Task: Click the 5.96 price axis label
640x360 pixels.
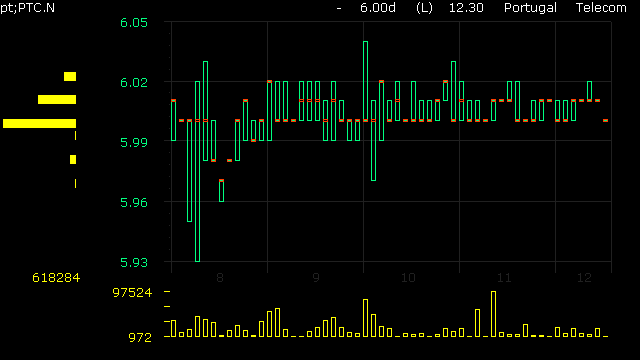Action: click(134, 202)
